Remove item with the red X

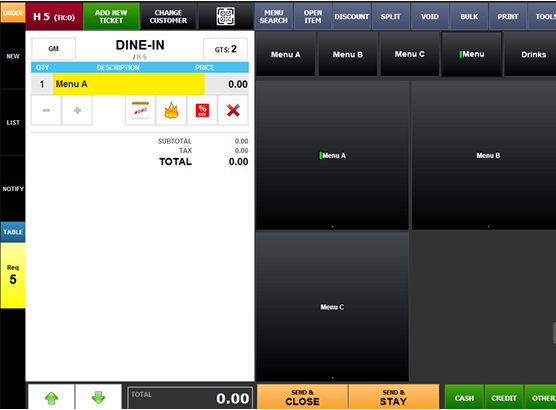point(233,110)
